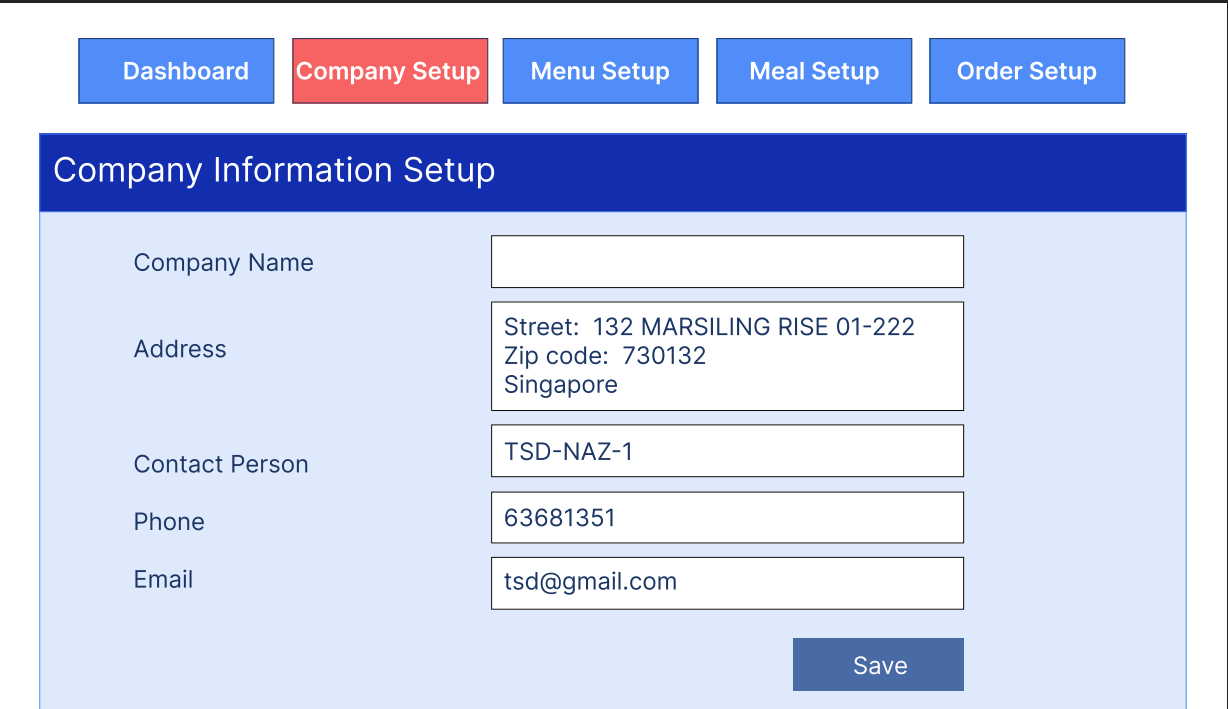Screen dimensions: 1228x709
Task: Focus the Address text box
Action: (x=727, y=356)
